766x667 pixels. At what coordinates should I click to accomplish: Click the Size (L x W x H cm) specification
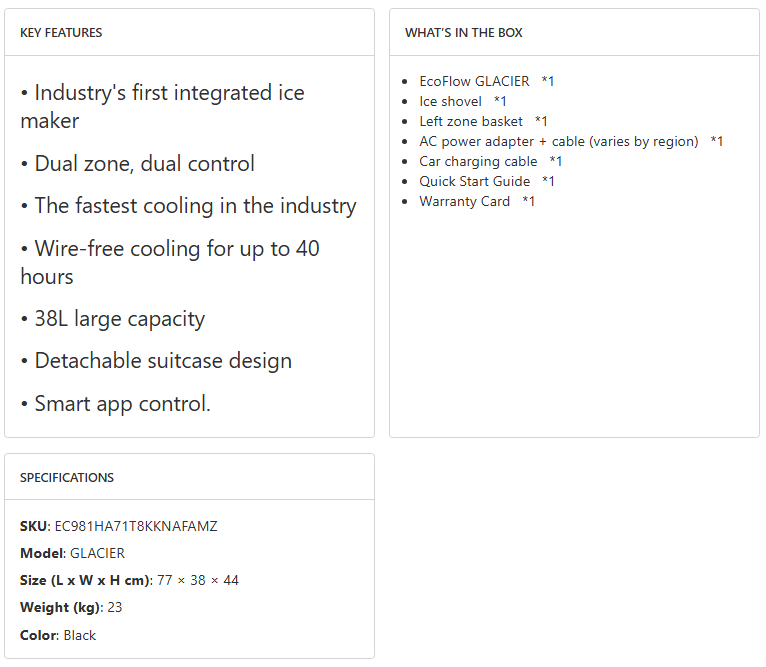tap(129, 580)
